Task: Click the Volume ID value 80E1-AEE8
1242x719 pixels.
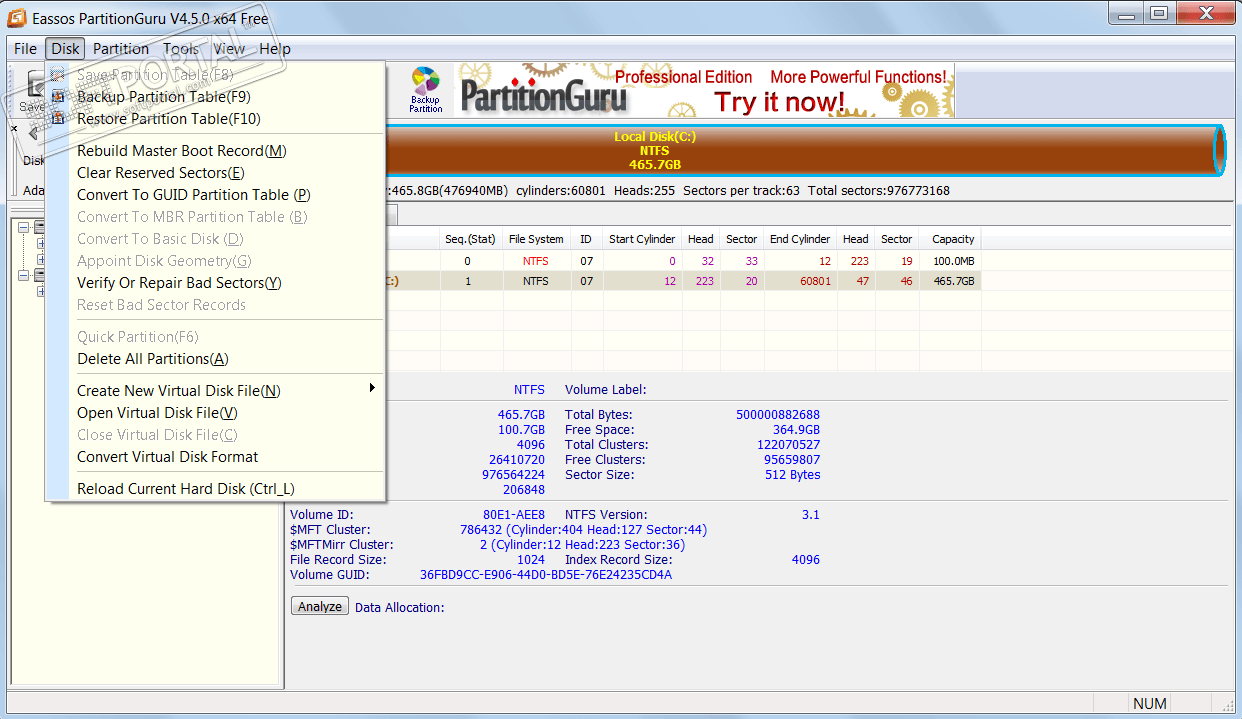Action: (514, 515)
